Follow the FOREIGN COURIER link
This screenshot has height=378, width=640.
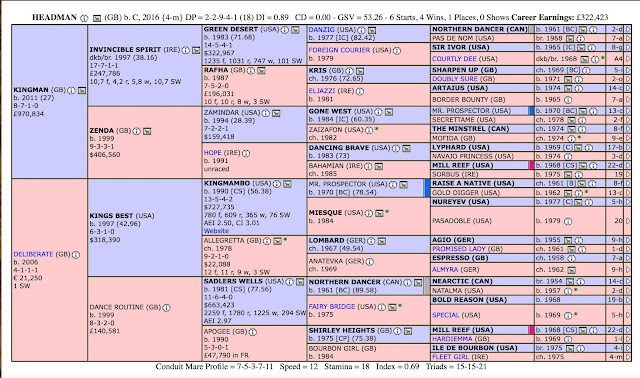[x=339, y=50]
